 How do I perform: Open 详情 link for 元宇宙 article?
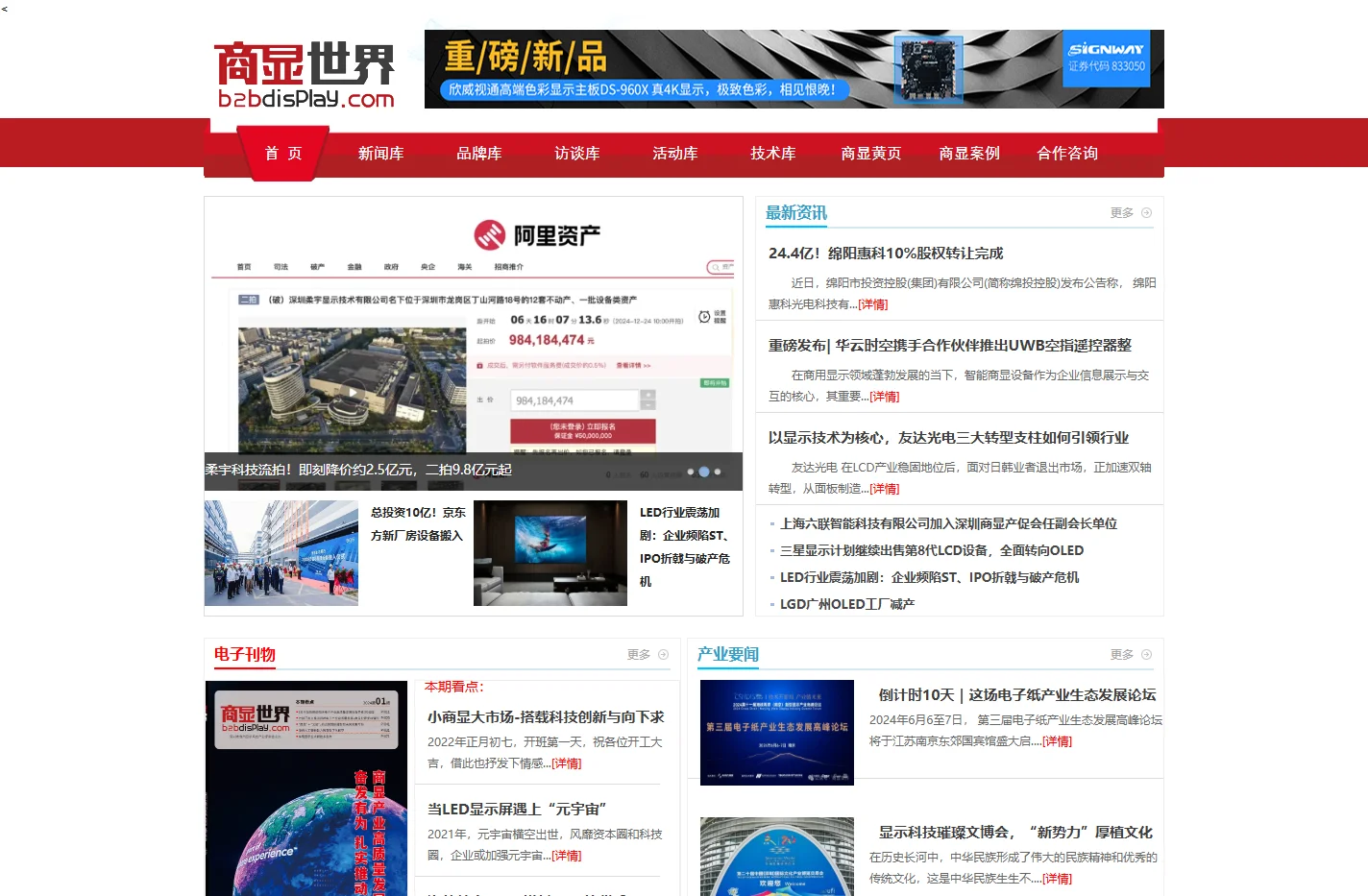[x=567, y=856]
